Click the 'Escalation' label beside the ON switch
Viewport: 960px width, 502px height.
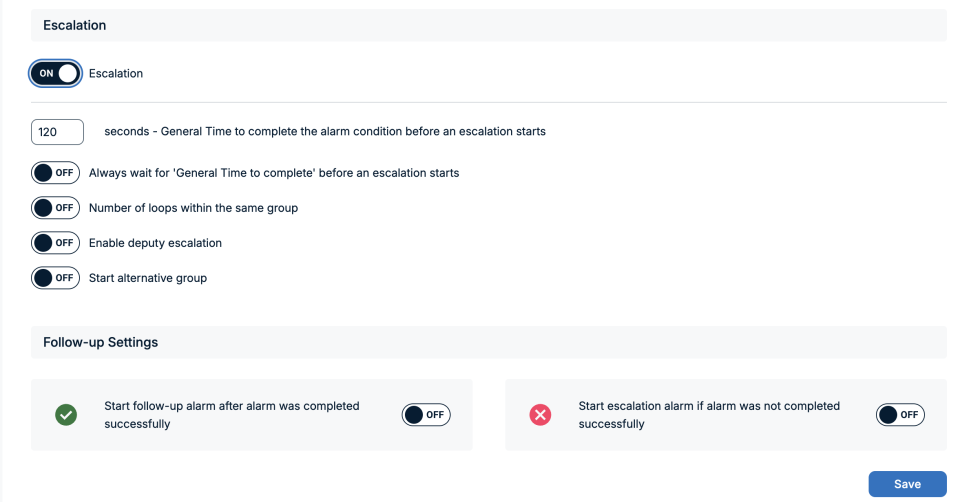tap(116, 73)
